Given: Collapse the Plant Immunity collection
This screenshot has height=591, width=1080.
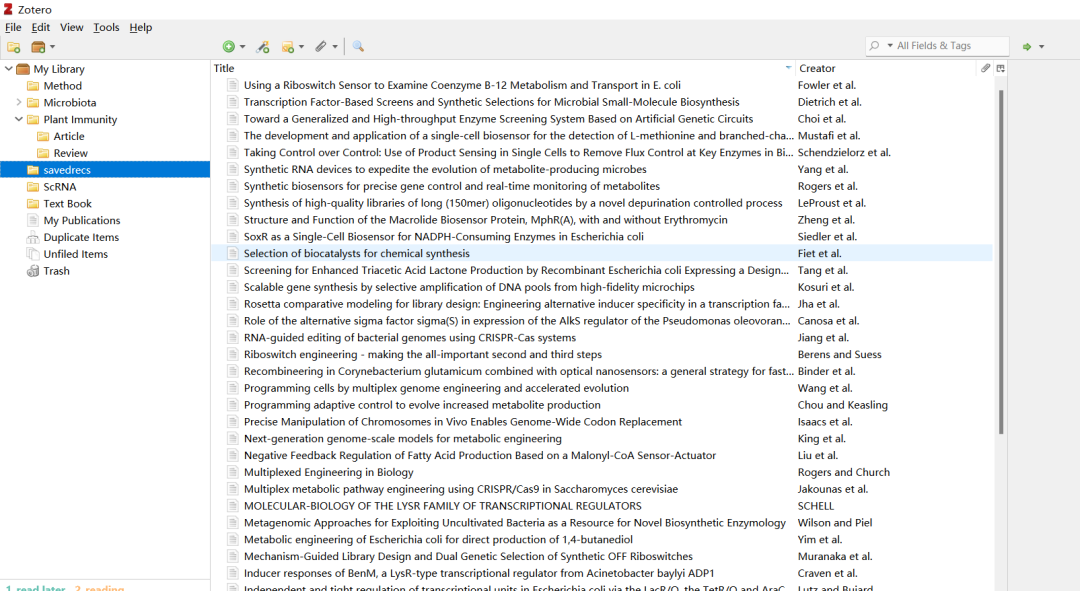Looking at the screenshot, I should pos(19,119).
